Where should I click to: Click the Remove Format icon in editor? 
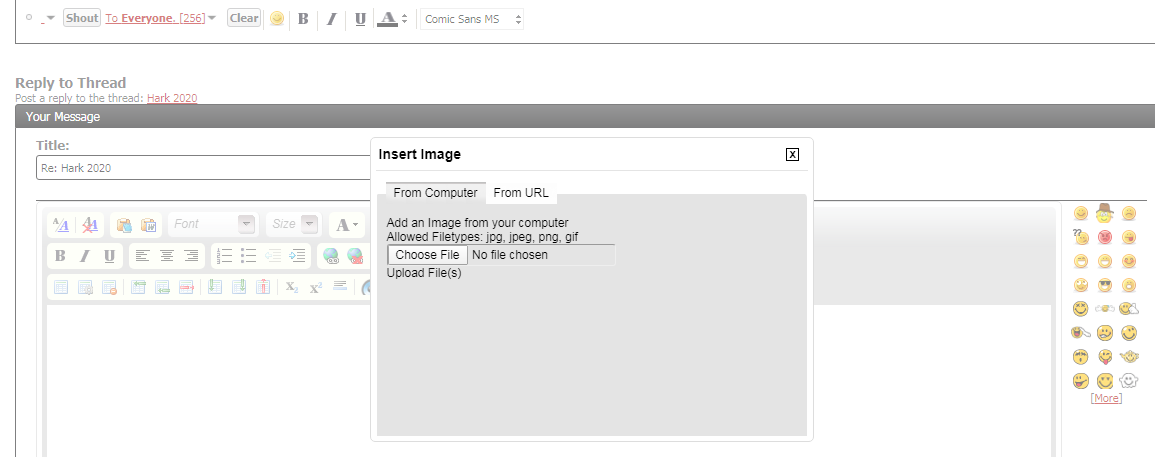pyautogui.click(x=90, y=225)
